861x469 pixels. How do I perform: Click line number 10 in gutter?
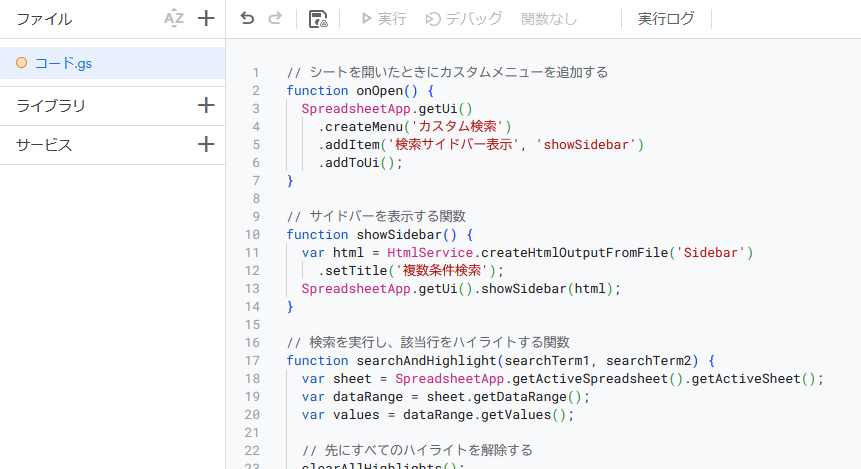252,234
